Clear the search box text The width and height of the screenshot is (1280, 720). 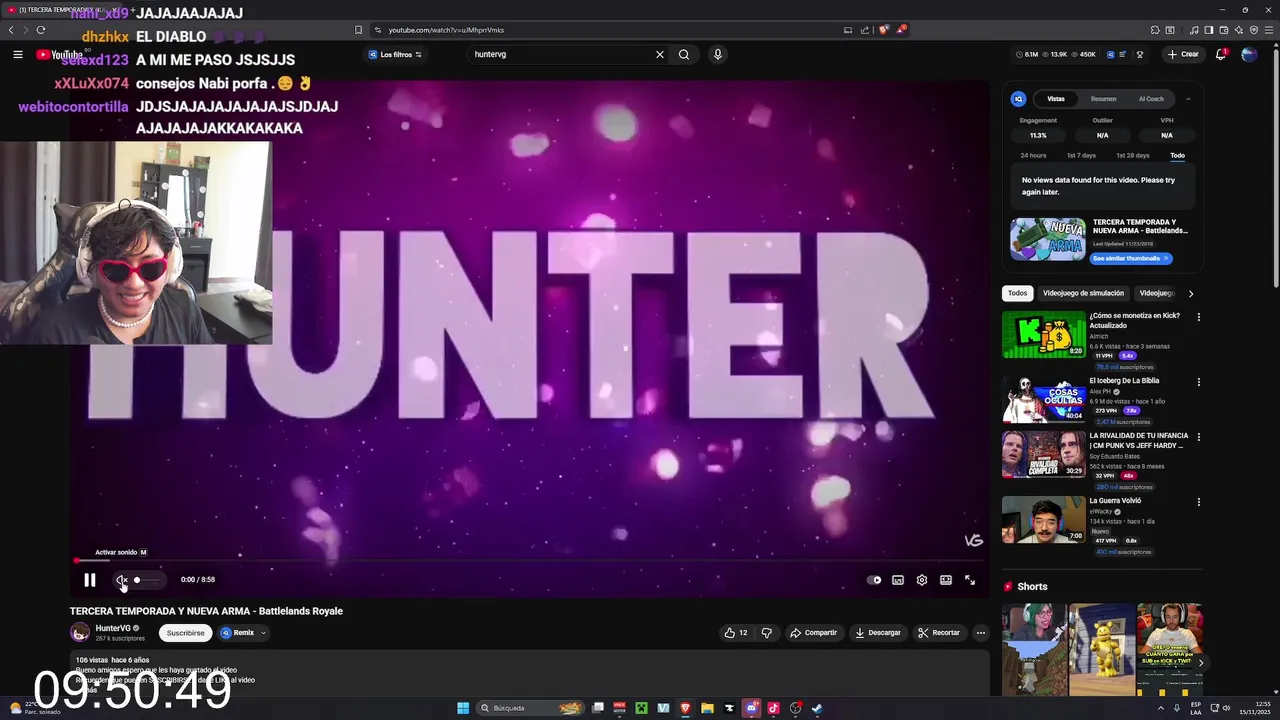(x=660, y=54)
